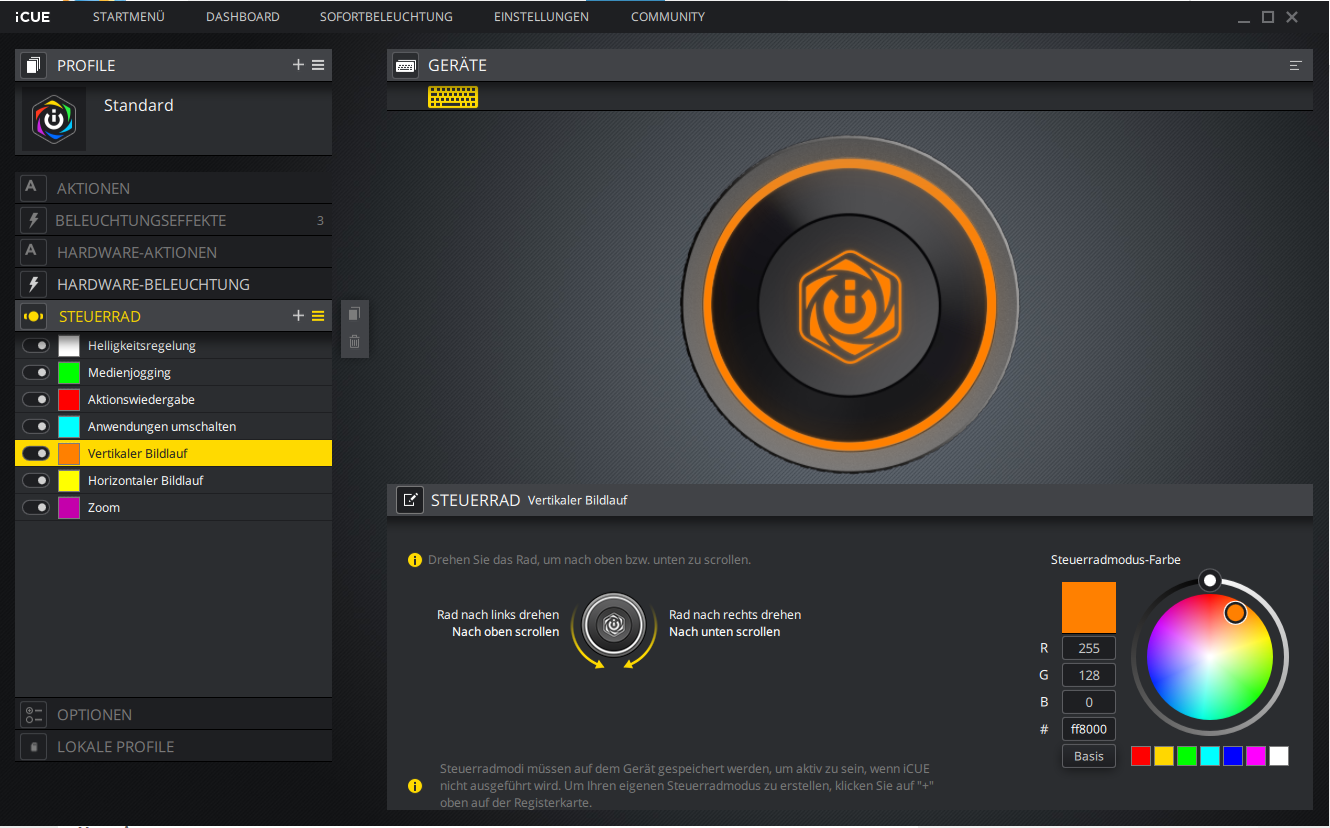Open the Community tab
The width and height of the screenshot is (1330, 828).
pos(668,17)
